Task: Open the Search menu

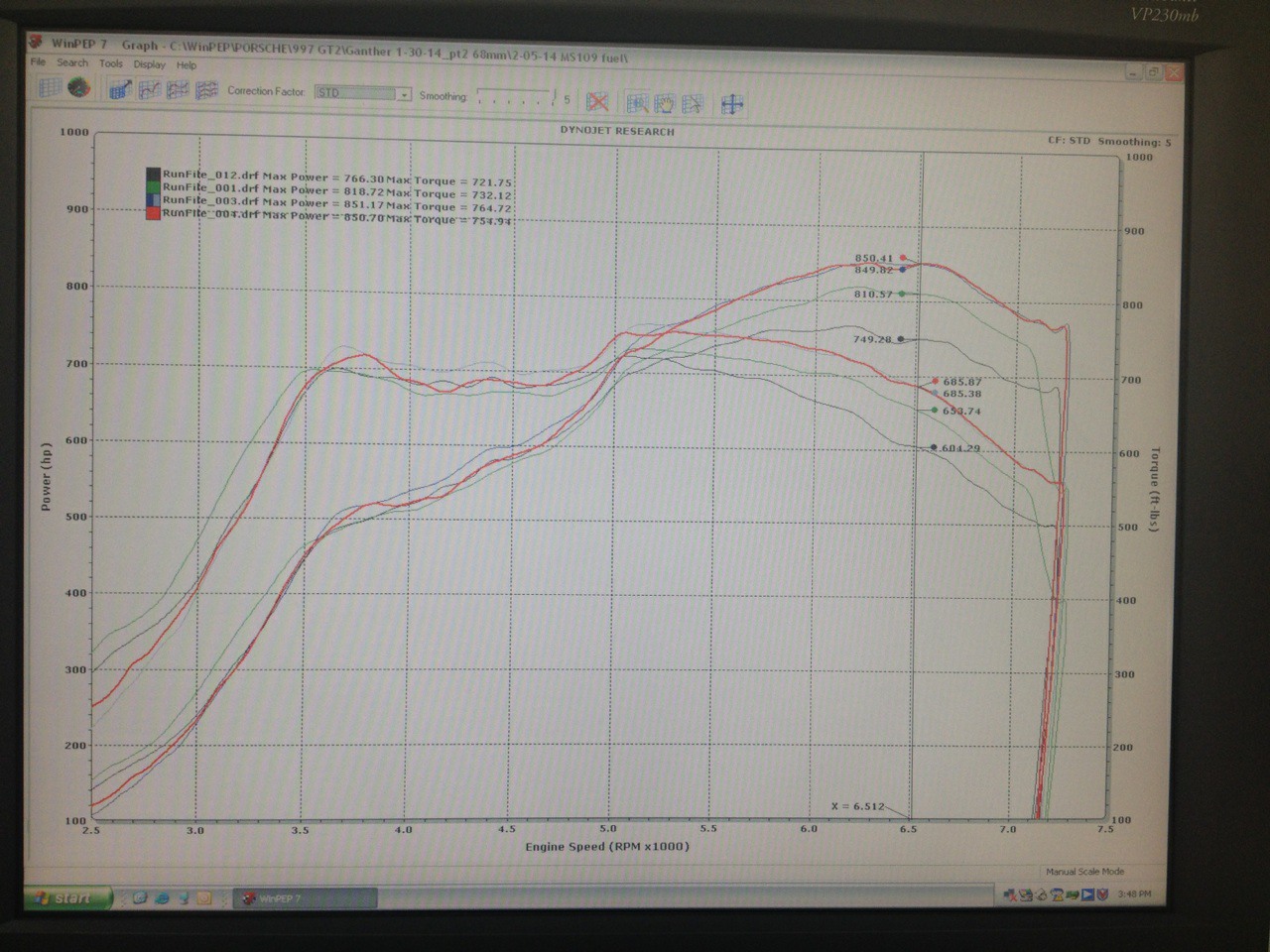Action: [72, 62]
